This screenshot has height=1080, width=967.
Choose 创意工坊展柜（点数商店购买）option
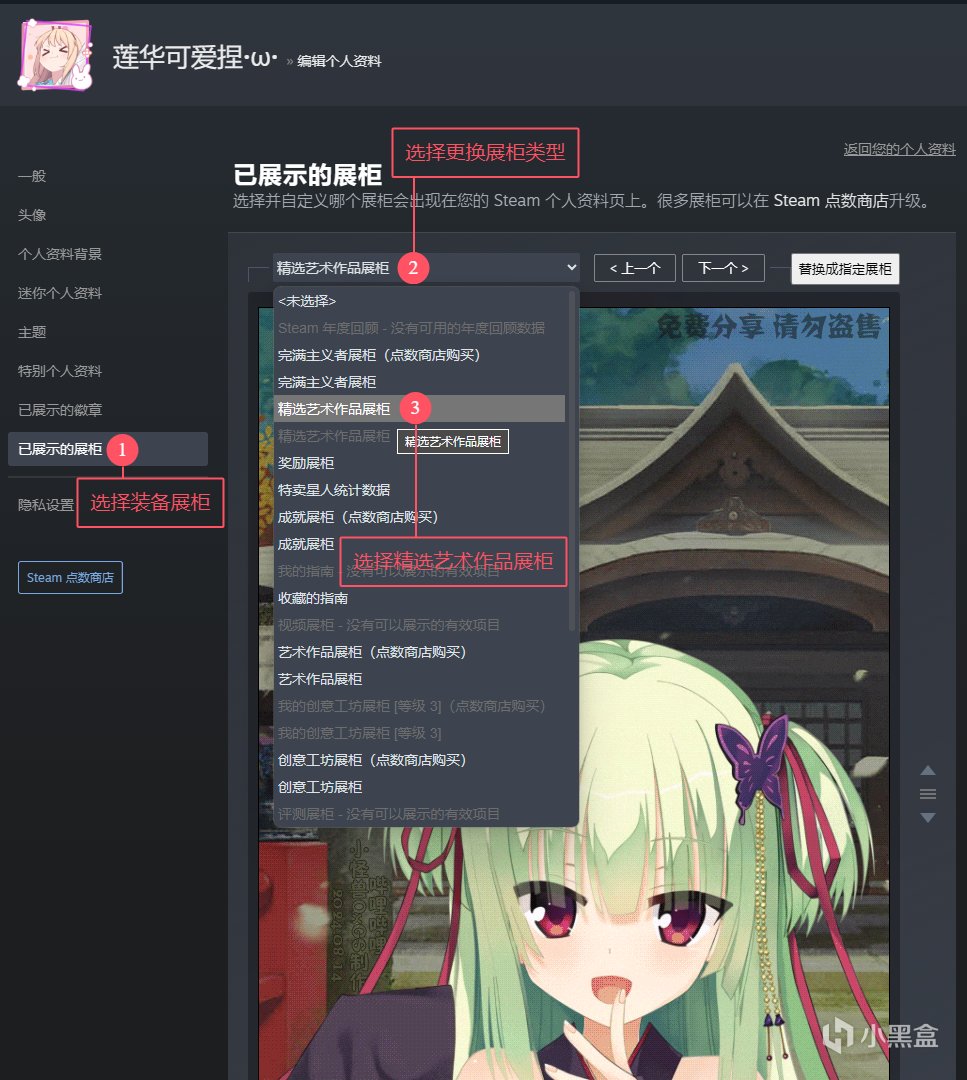419,760
